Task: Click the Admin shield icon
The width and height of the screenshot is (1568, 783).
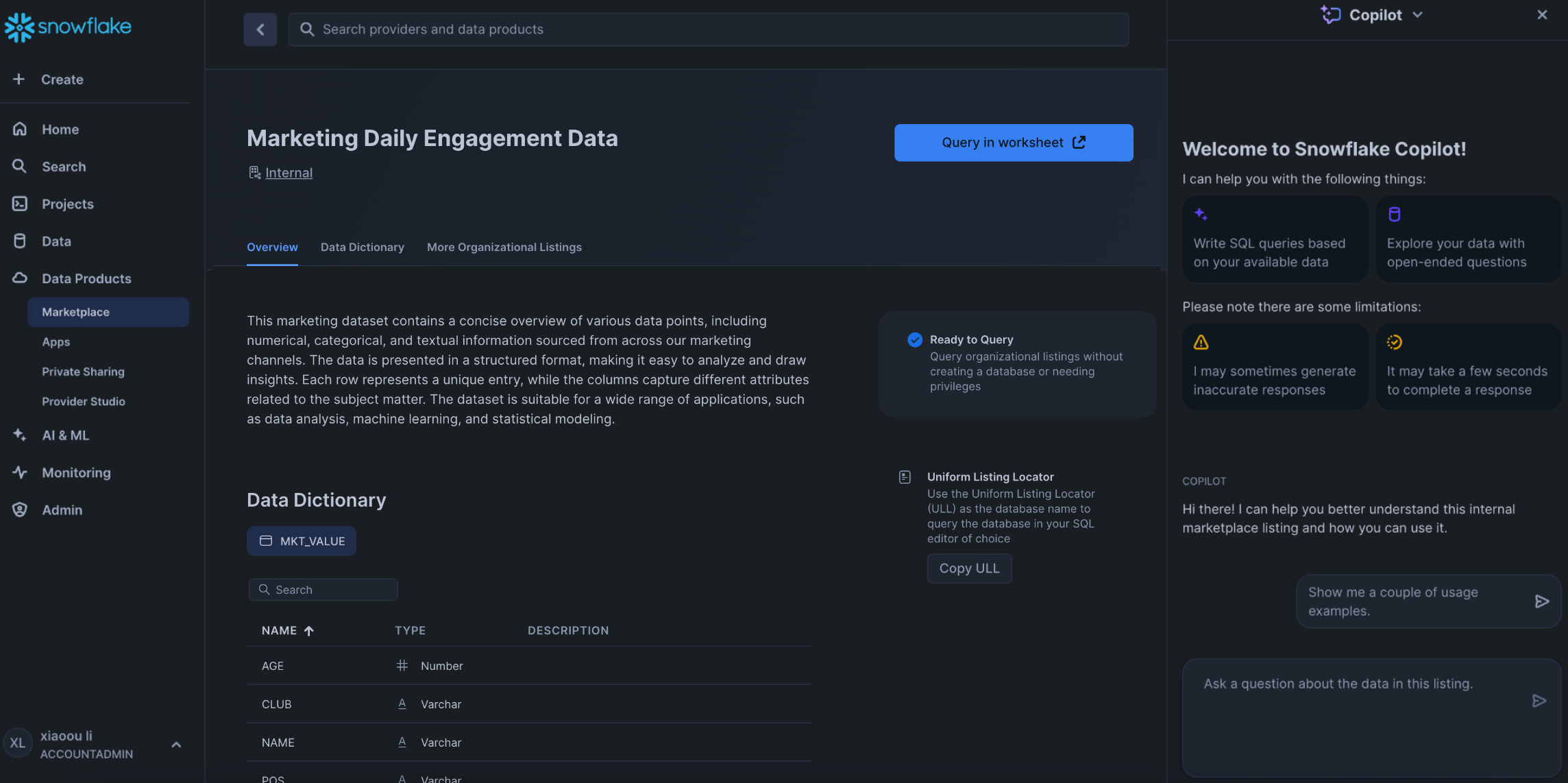Action: (19, 509)
